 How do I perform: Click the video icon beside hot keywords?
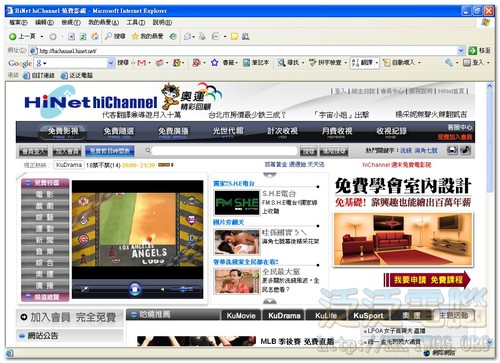pyautogui.click(x=452, y=150)
